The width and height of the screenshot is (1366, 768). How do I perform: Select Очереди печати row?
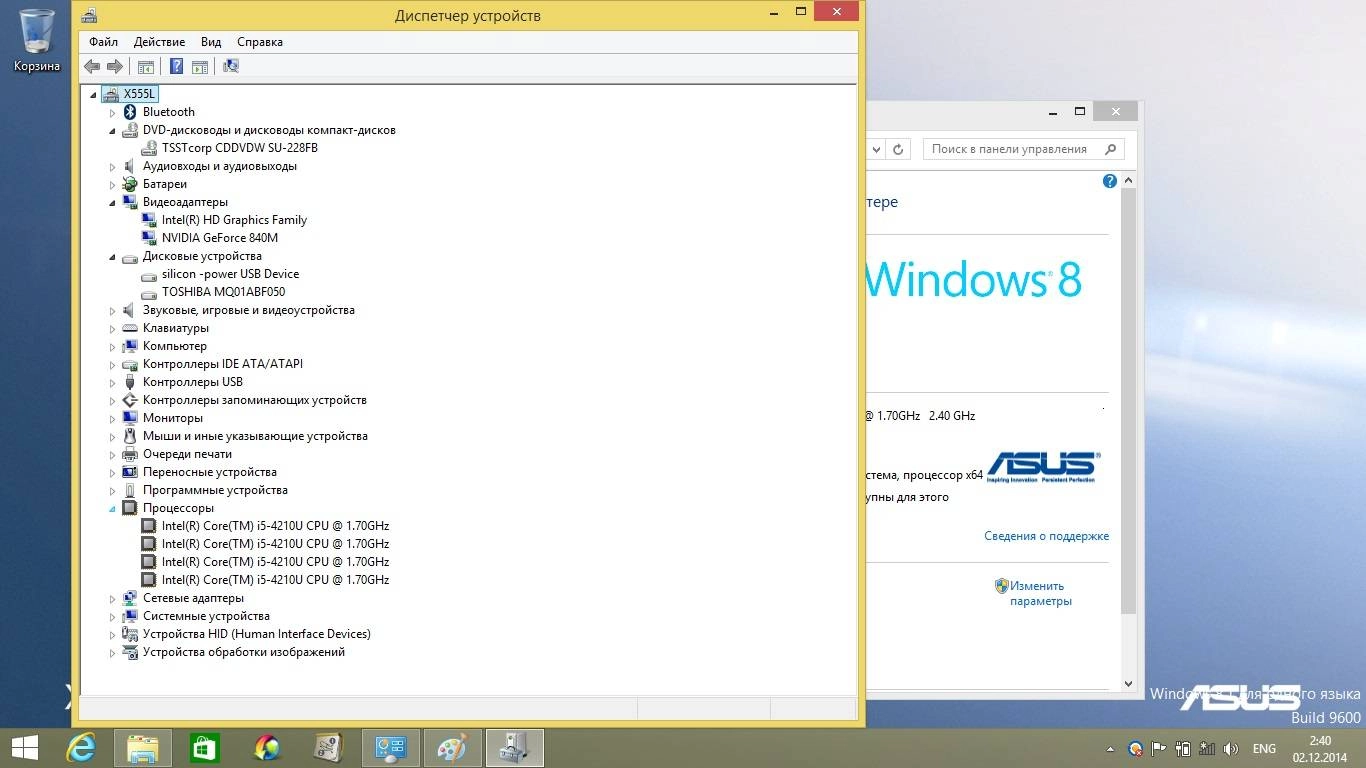pyautogui.click(x=187, y=454)
